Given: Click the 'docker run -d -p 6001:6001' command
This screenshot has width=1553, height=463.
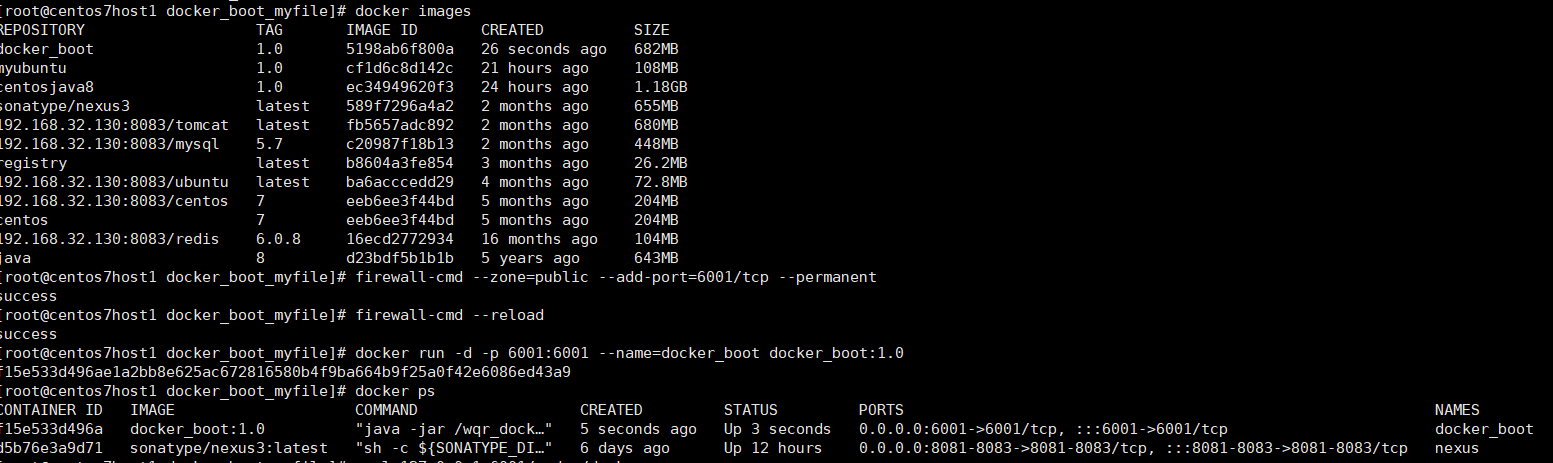Looking at the screenshot, I should (x=629, y=353).
